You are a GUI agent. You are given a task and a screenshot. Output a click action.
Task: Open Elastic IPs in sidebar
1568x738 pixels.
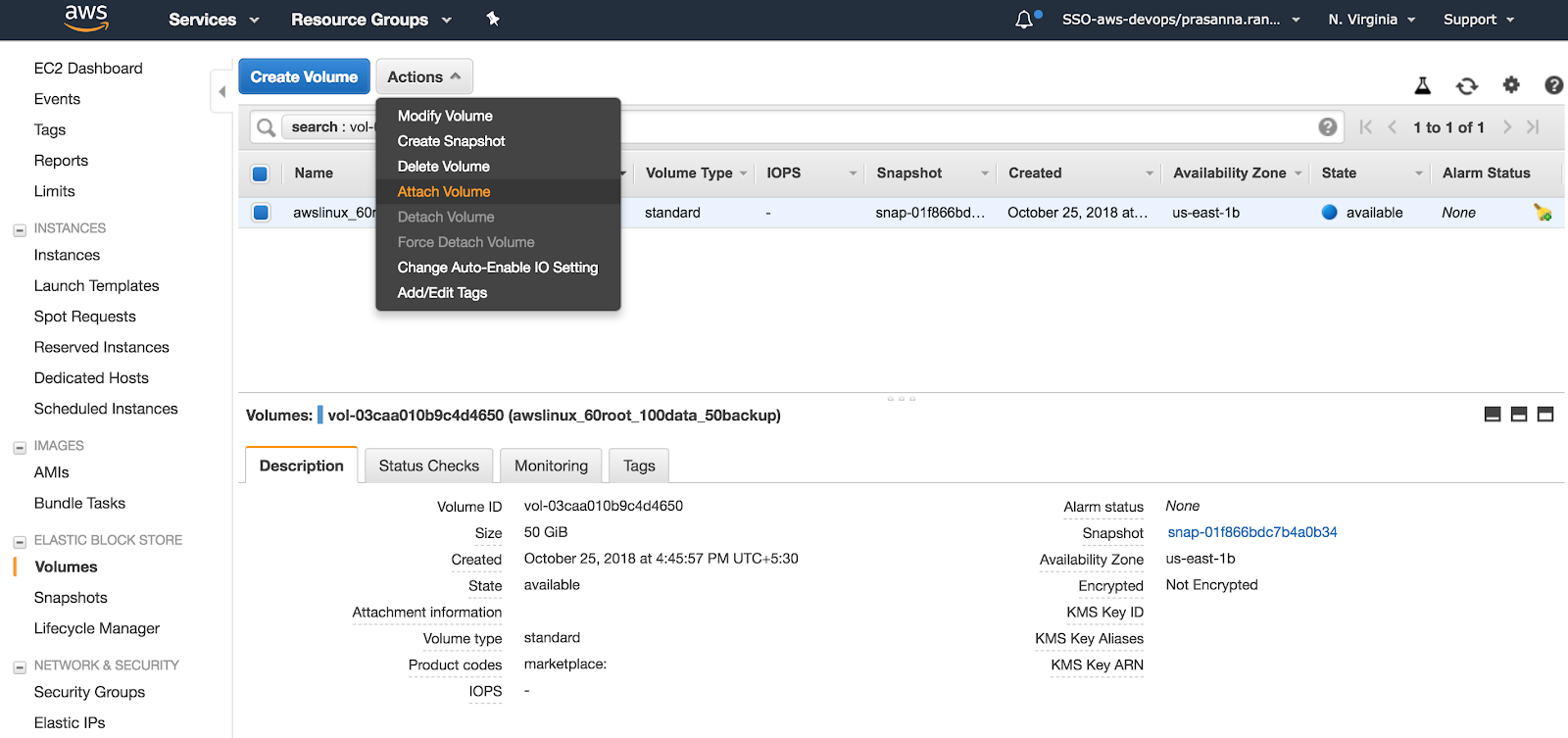[x=70, y=723]
